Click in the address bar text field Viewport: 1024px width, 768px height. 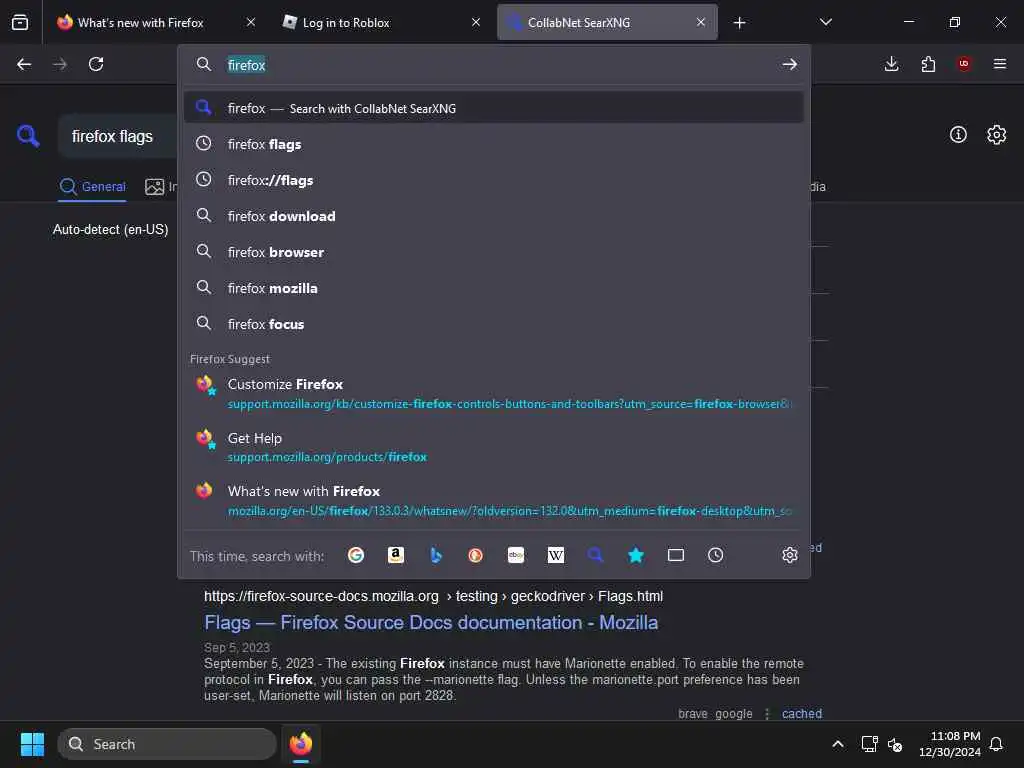click(x=496, y=64)
